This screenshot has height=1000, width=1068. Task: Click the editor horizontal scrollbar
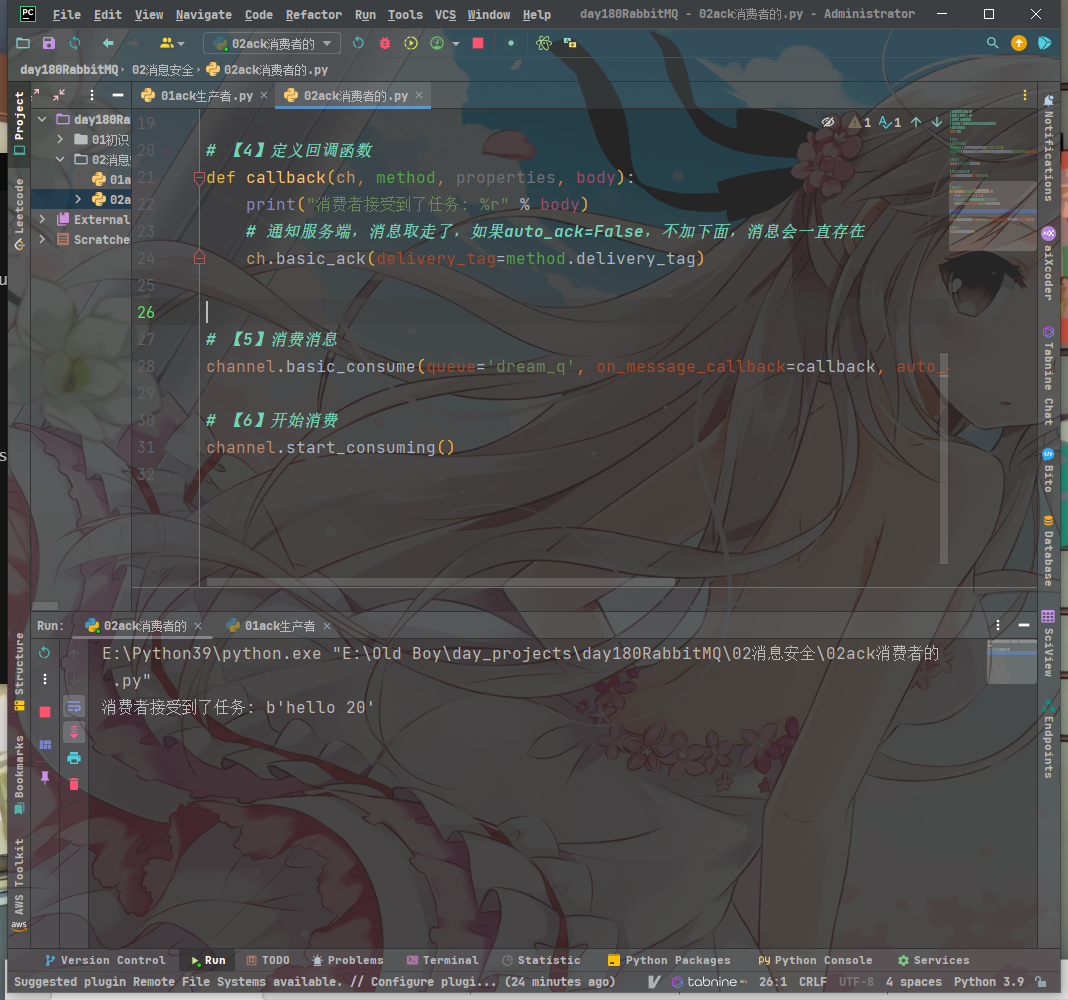(x=441, y=582)
